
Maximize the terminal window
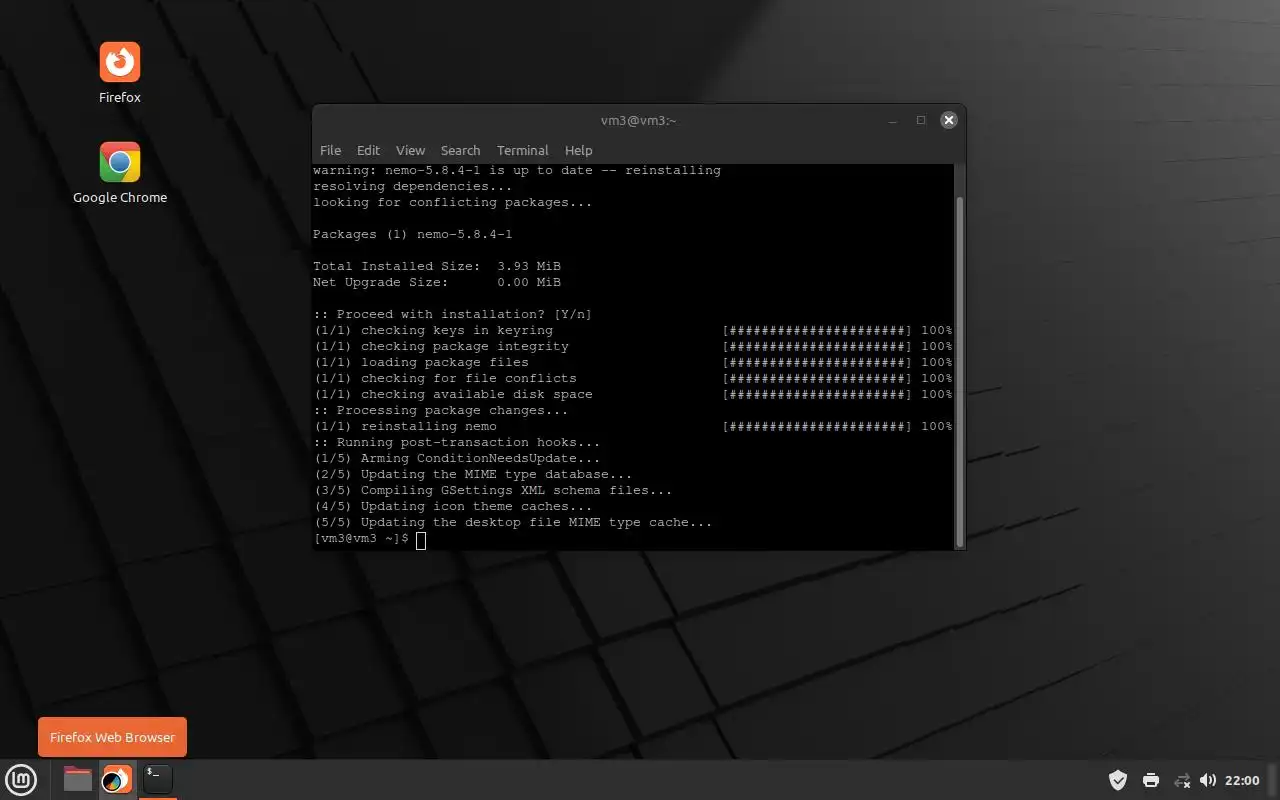pyautogui.click(x=921, y=120)
